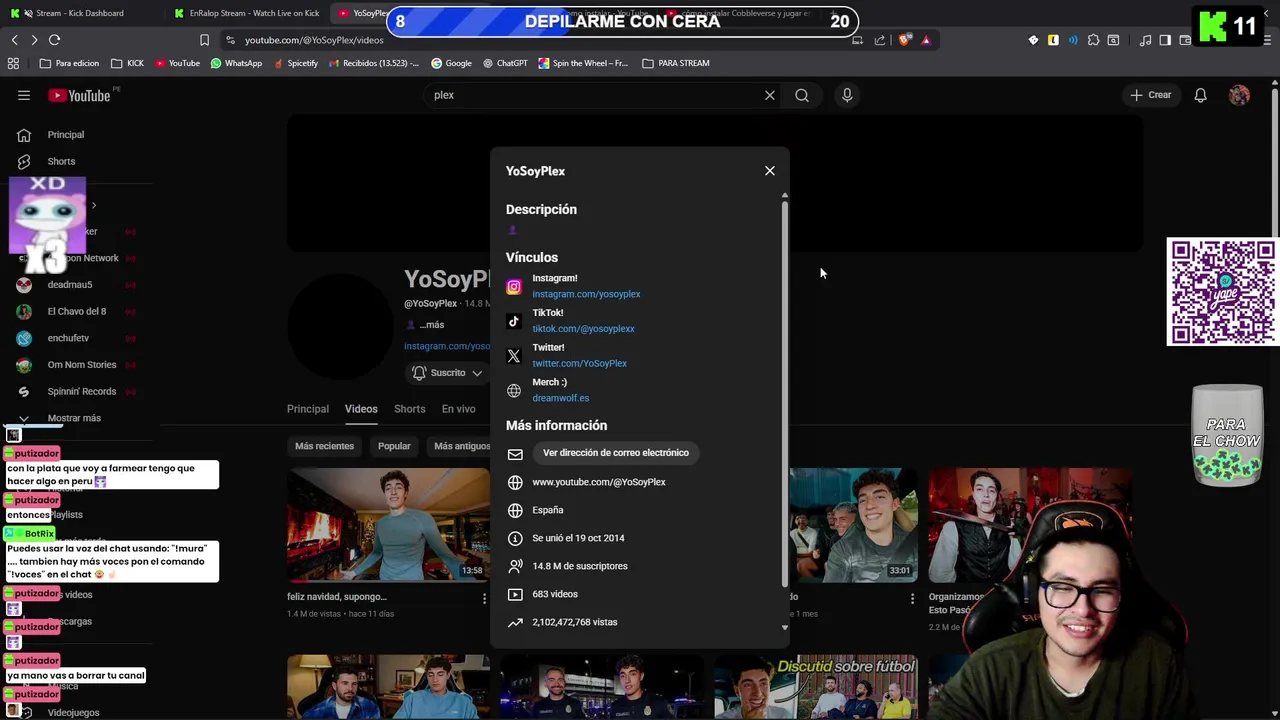Screen dimensions: 1280x720
Task: Switch to Stream - Kick Dashboard tab
Action: (80, 13)
